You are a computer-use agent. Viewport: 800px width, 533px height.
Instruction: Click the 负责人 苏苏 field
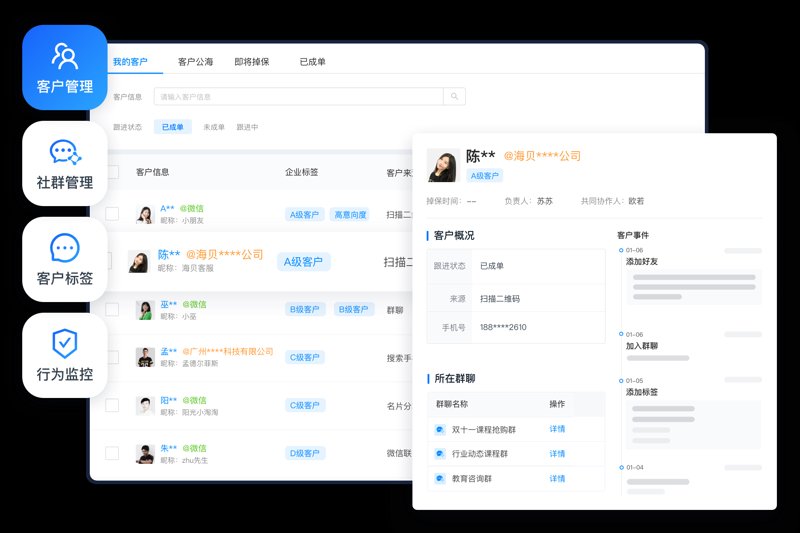[x=529, y=201]
